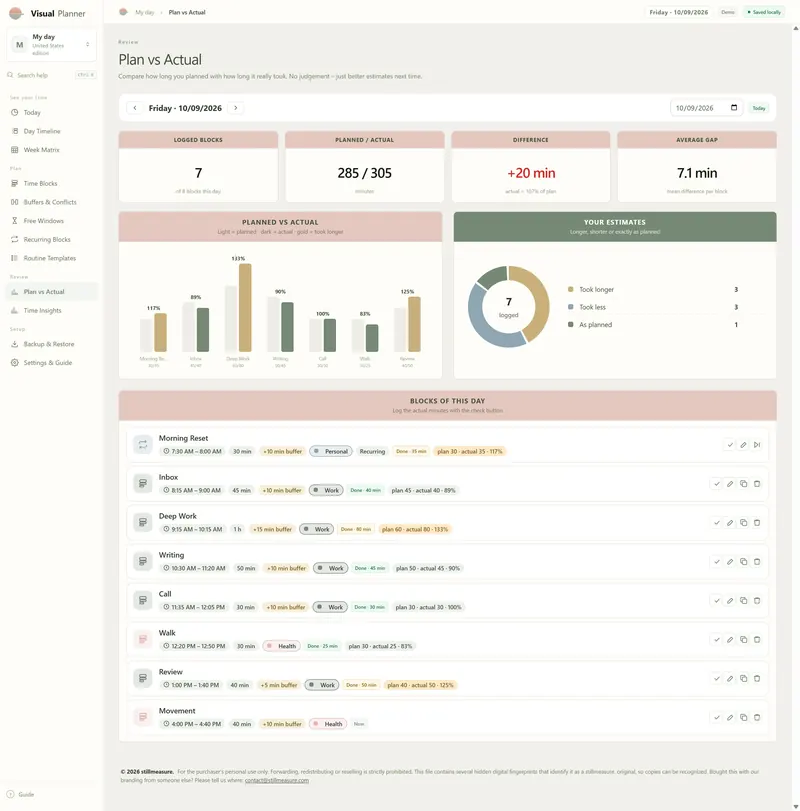
Task: Go to the next day
Action: (x=236, y=108)
